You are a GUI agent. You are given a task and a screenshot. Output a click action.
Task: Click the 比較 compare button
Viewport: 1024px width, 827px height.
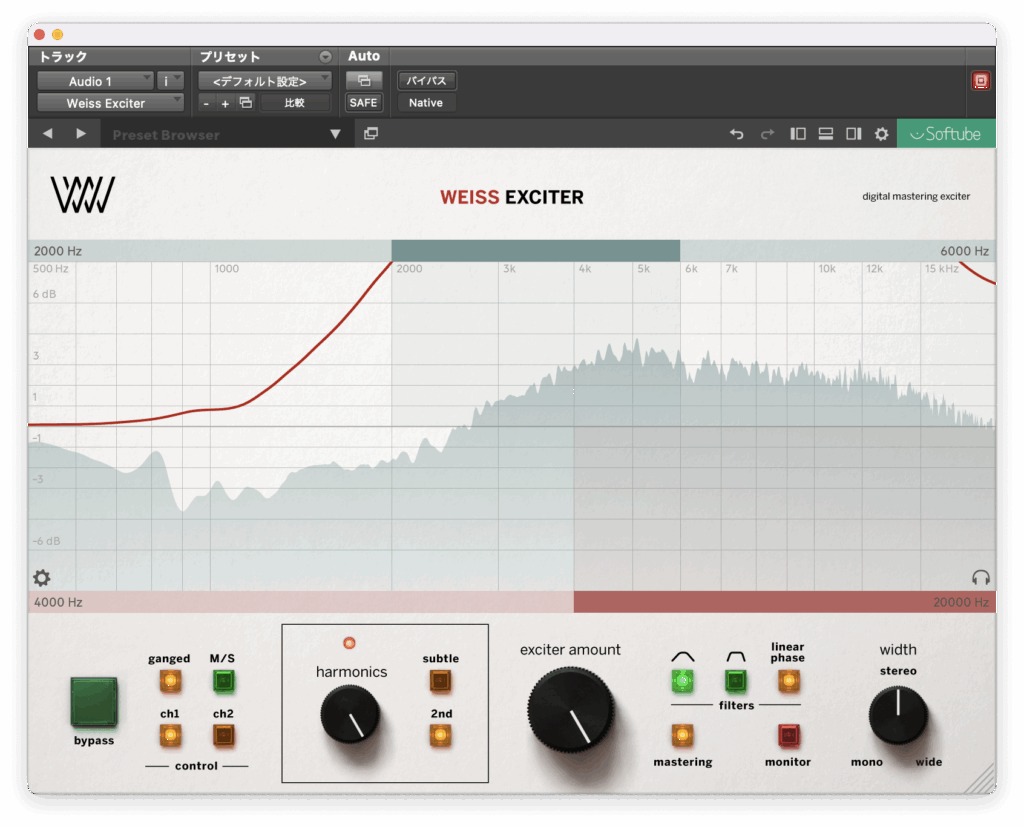click(x=295, y=103)
